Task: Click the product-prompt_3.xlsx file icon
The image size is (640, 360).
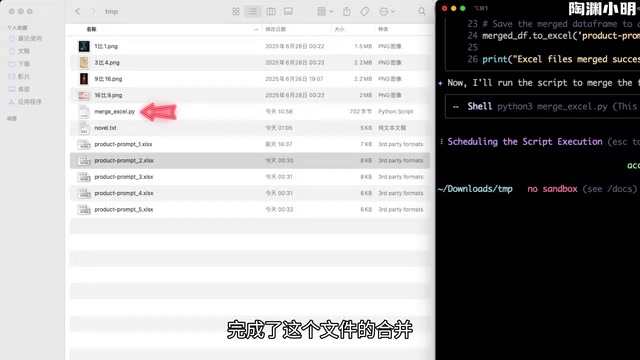Action: pos(84,177)
